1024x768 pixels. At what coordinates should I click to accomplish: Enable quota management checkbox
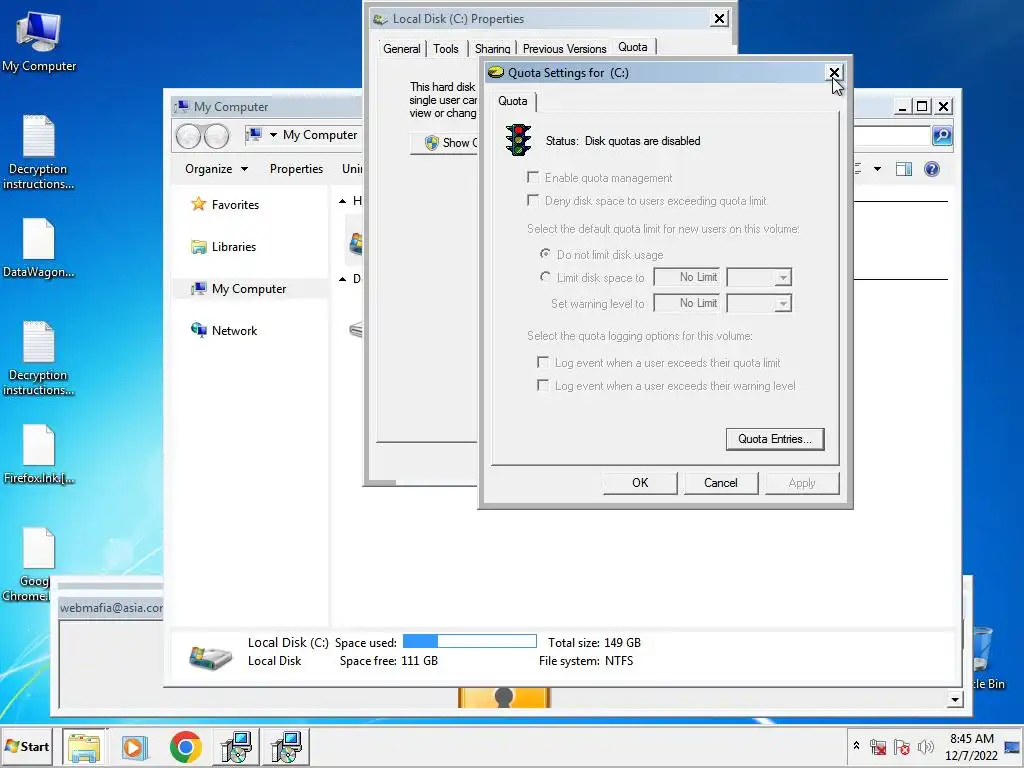point(533,178)
